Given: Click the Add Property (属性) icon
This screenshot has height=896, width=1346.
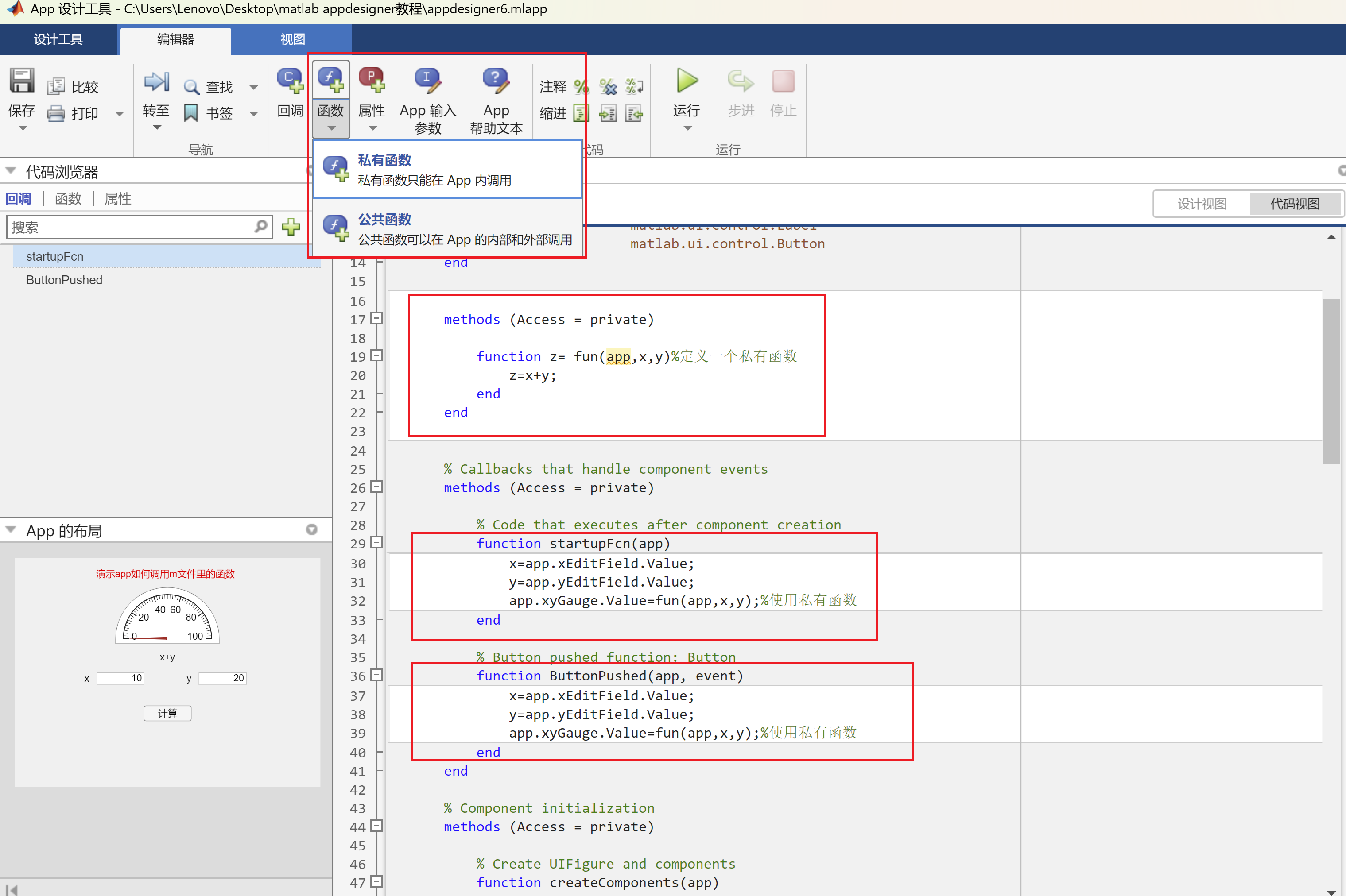Looking at the screenshot, I should 372,81.
